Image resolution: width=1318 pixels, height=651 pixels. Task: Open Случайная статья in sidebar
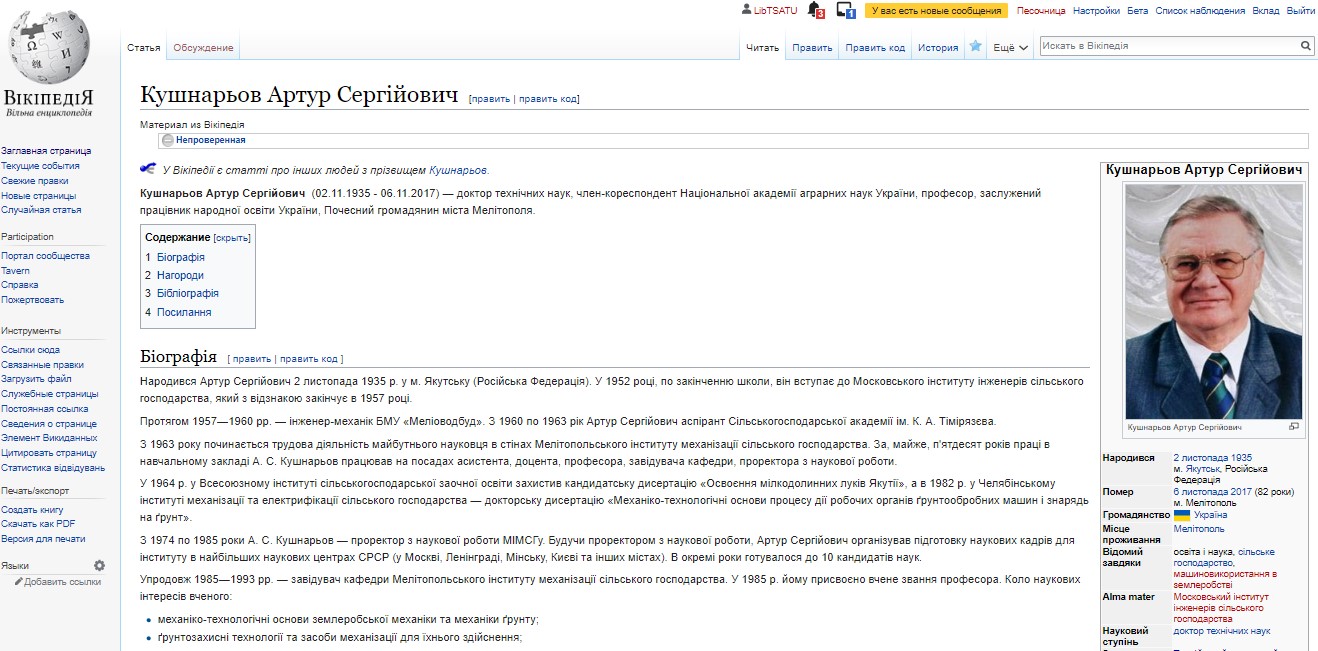coord(41,210)
